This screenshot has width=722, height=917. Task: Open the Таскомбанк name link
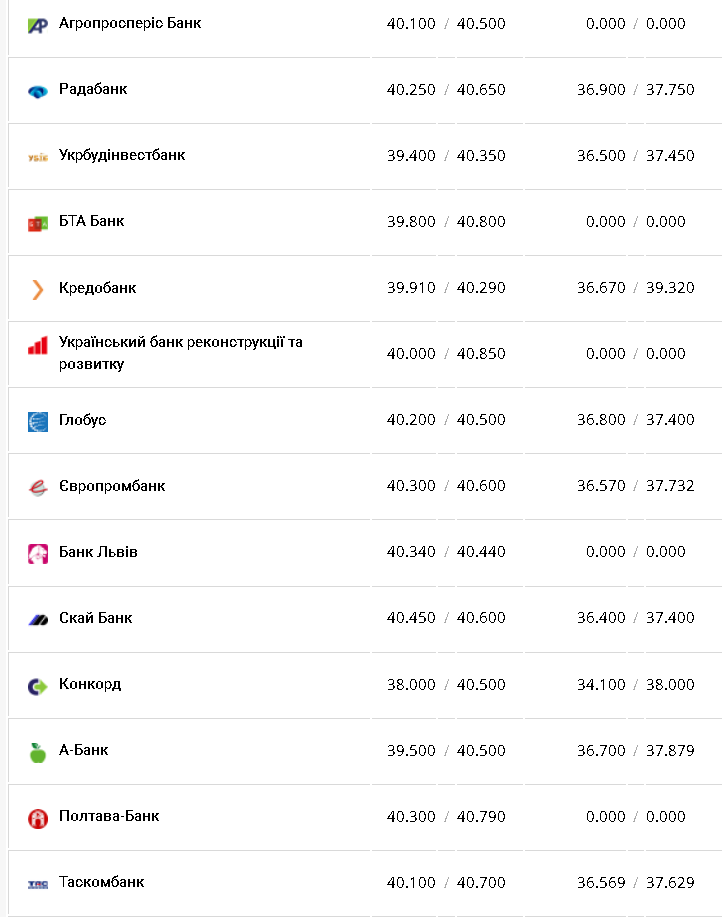101,882
